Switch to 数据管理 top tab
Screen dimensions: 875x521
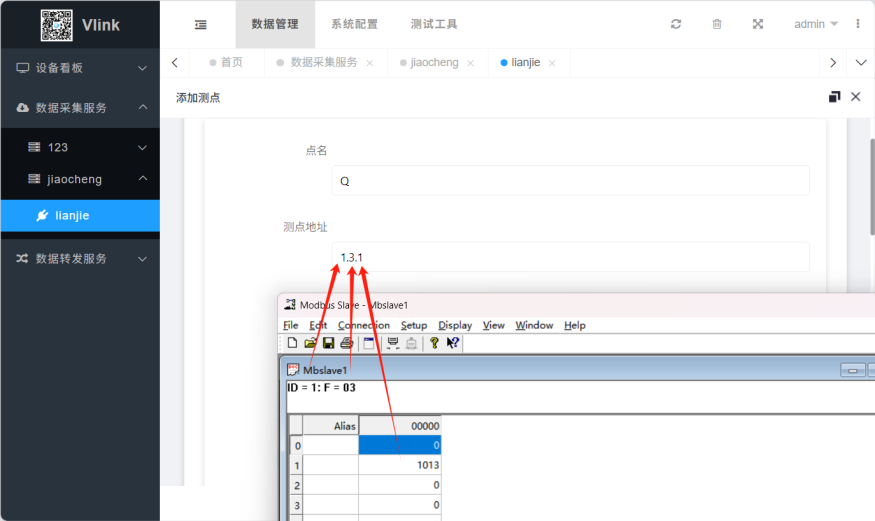click(x=275, y=24)
